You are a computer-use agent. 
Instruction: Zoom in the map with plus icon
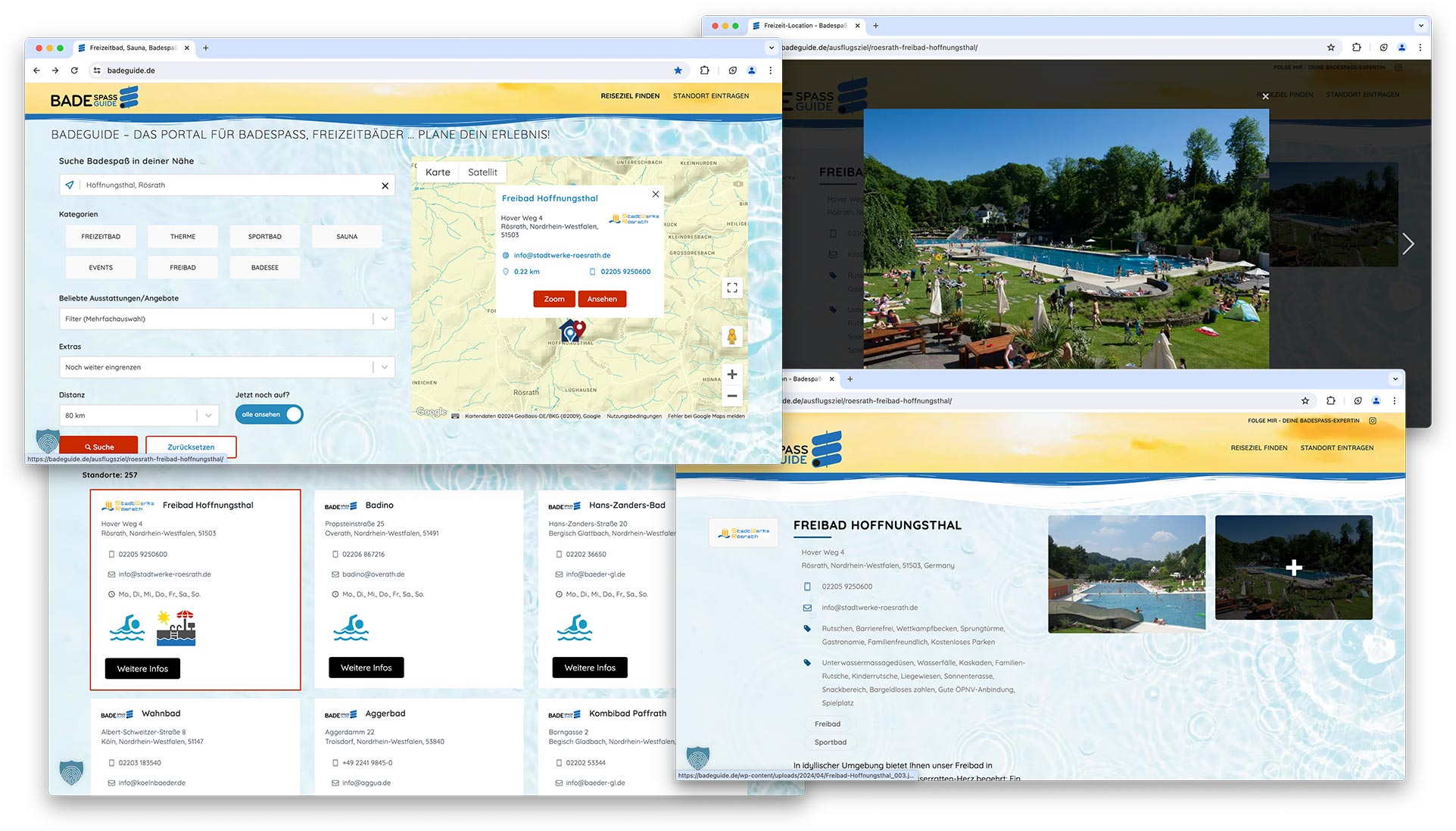coord(731,374)
